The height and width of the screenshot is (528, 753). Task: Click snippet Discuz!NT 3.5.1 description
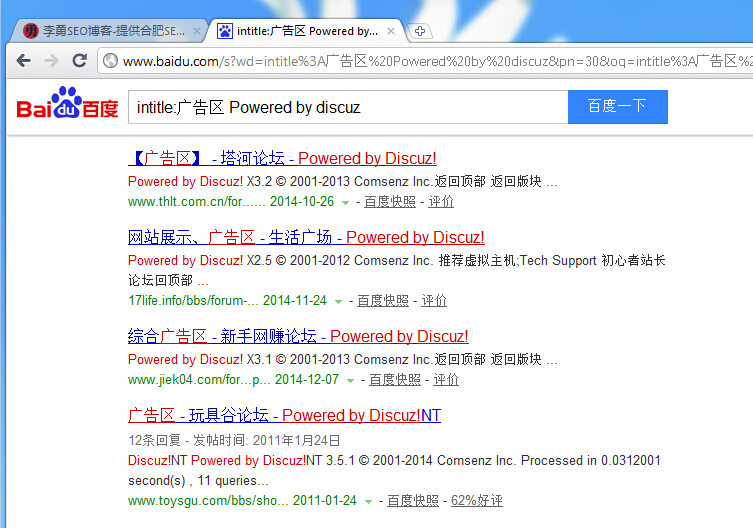(x=394, y=470)
